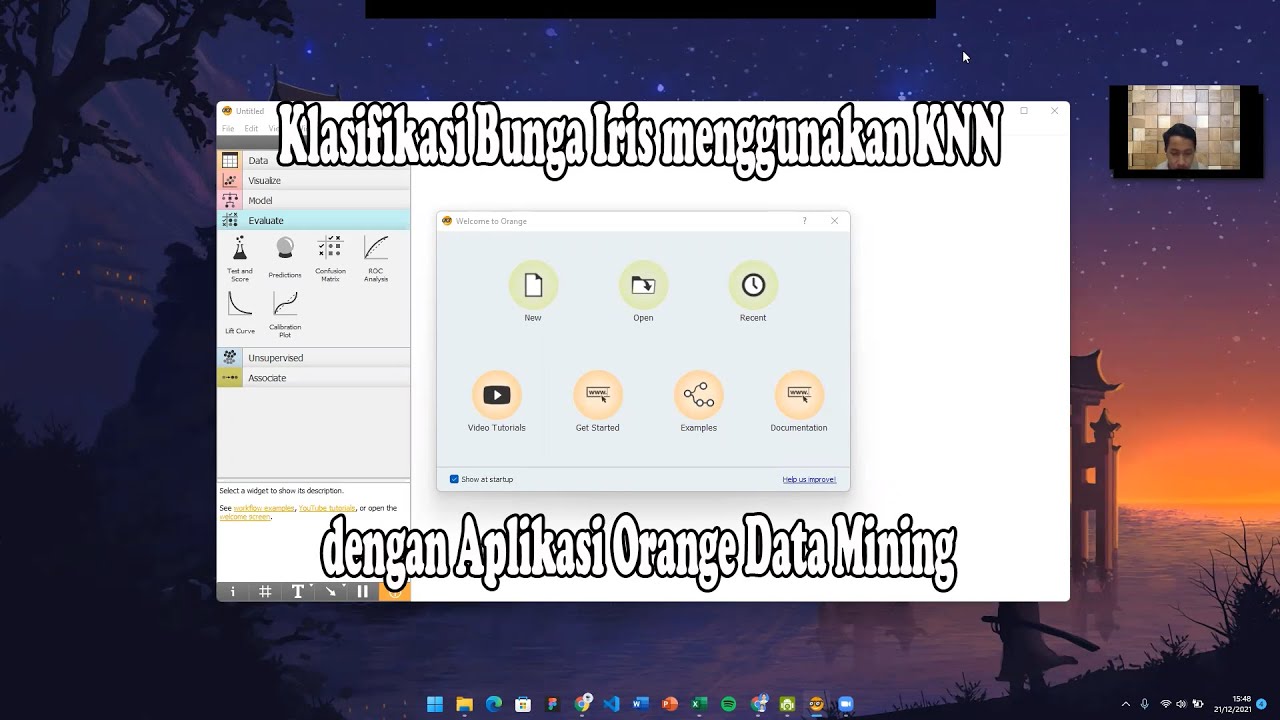Open the Documentation icon

(799, 395)
